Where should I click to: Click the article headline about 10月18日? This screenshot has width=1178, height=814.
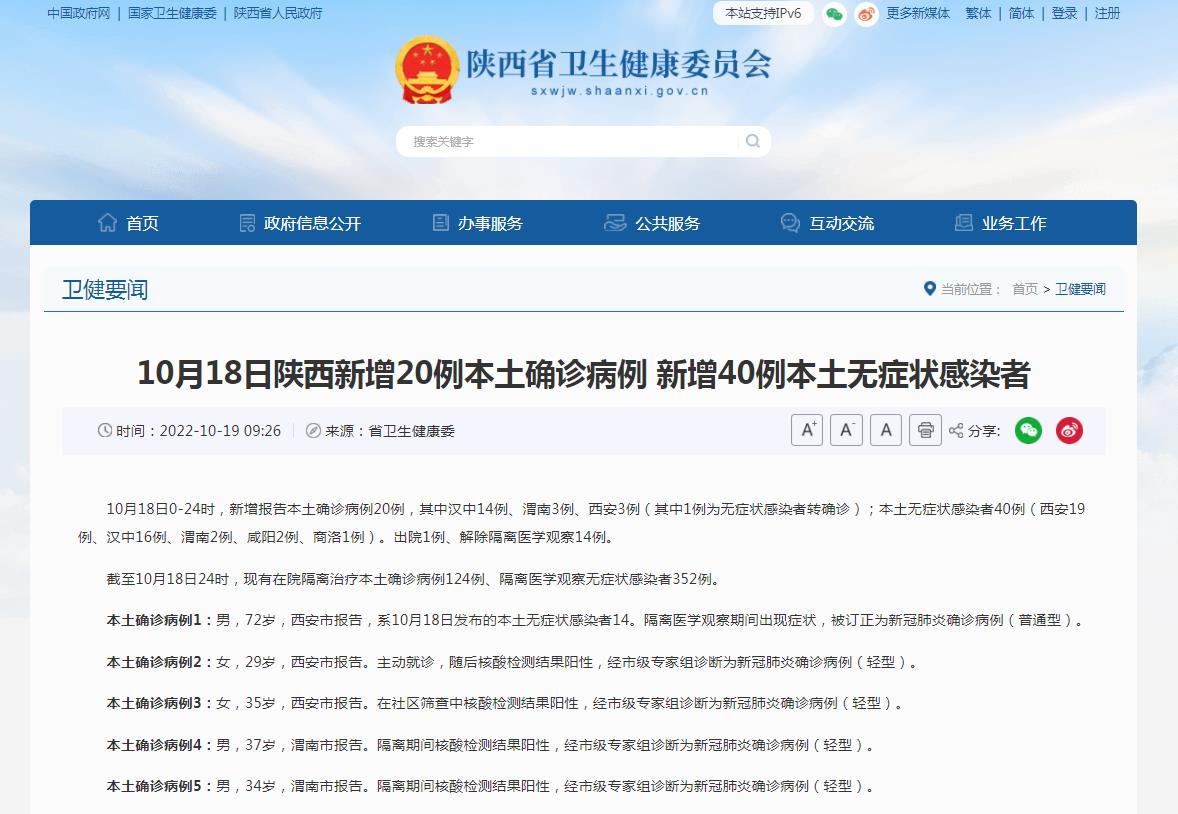click(584, 374)
